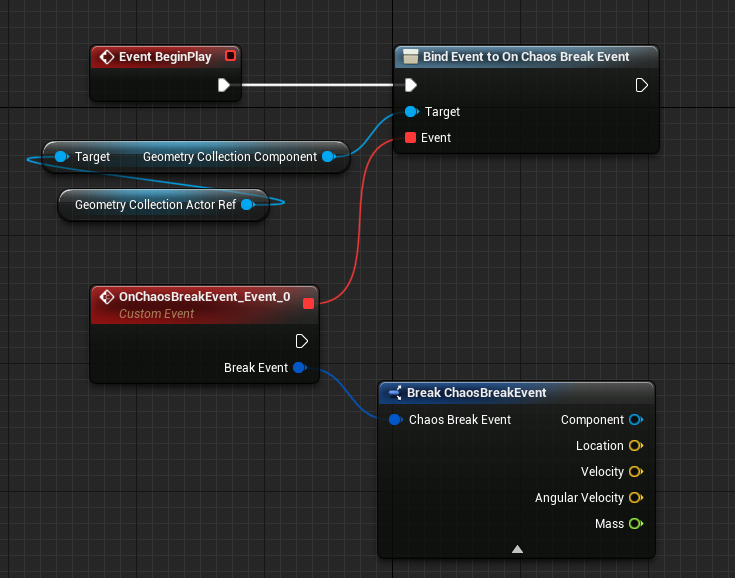The image size is (735, 578).
Task: Click Bind Event node execution output pin
Action: [642, 85]
